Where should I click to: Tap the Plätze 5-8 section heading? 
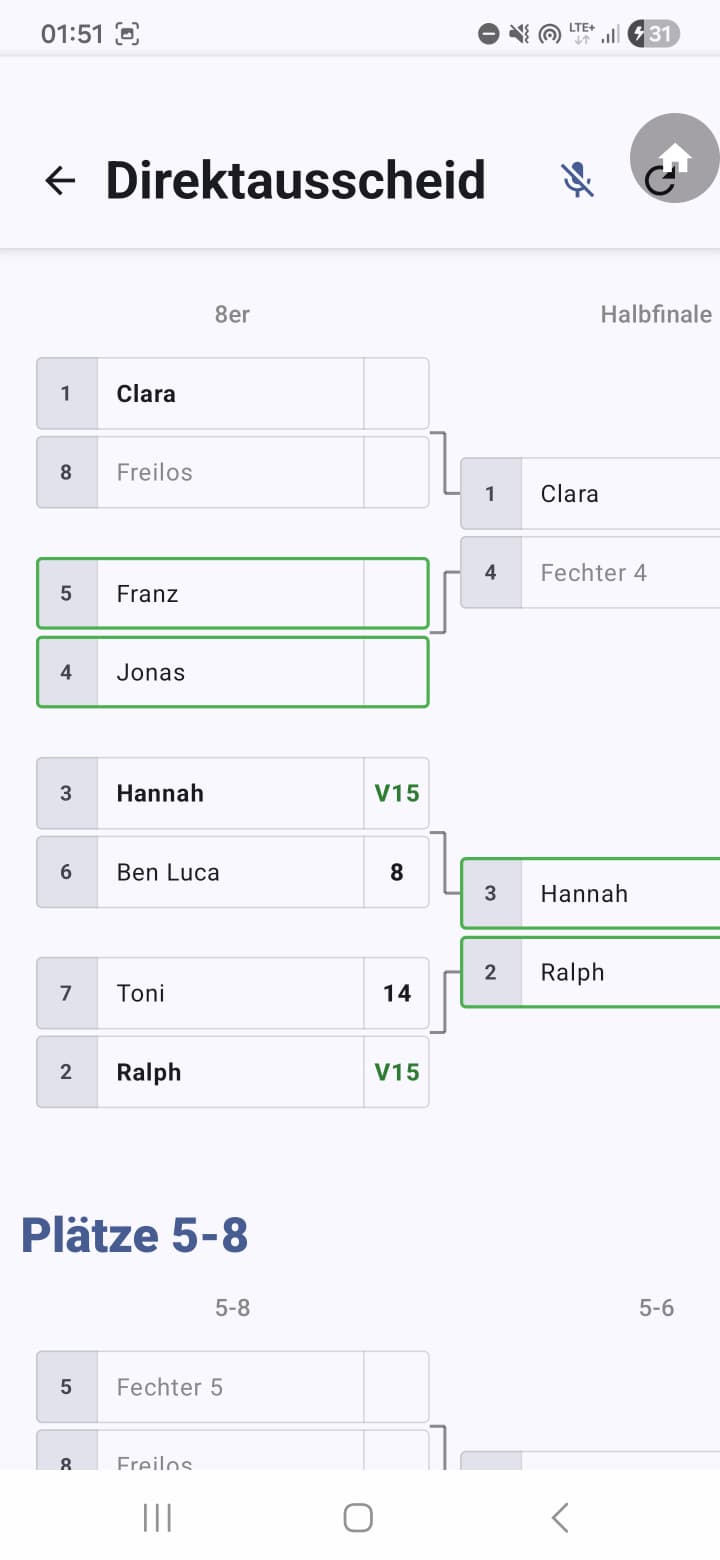tap(135, 1235)
